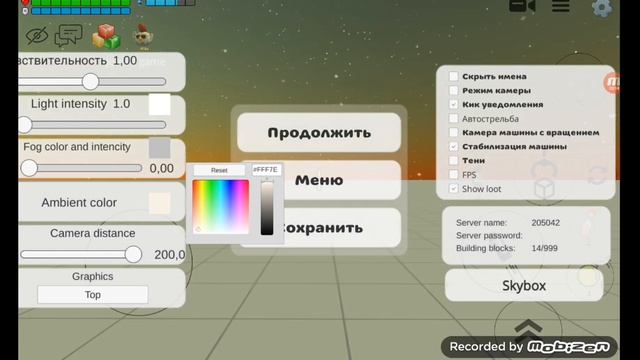The width and height of the screenshot is (640, 360).
Task: Open the hamburger menu icon
Action: [x=560, y=6]
